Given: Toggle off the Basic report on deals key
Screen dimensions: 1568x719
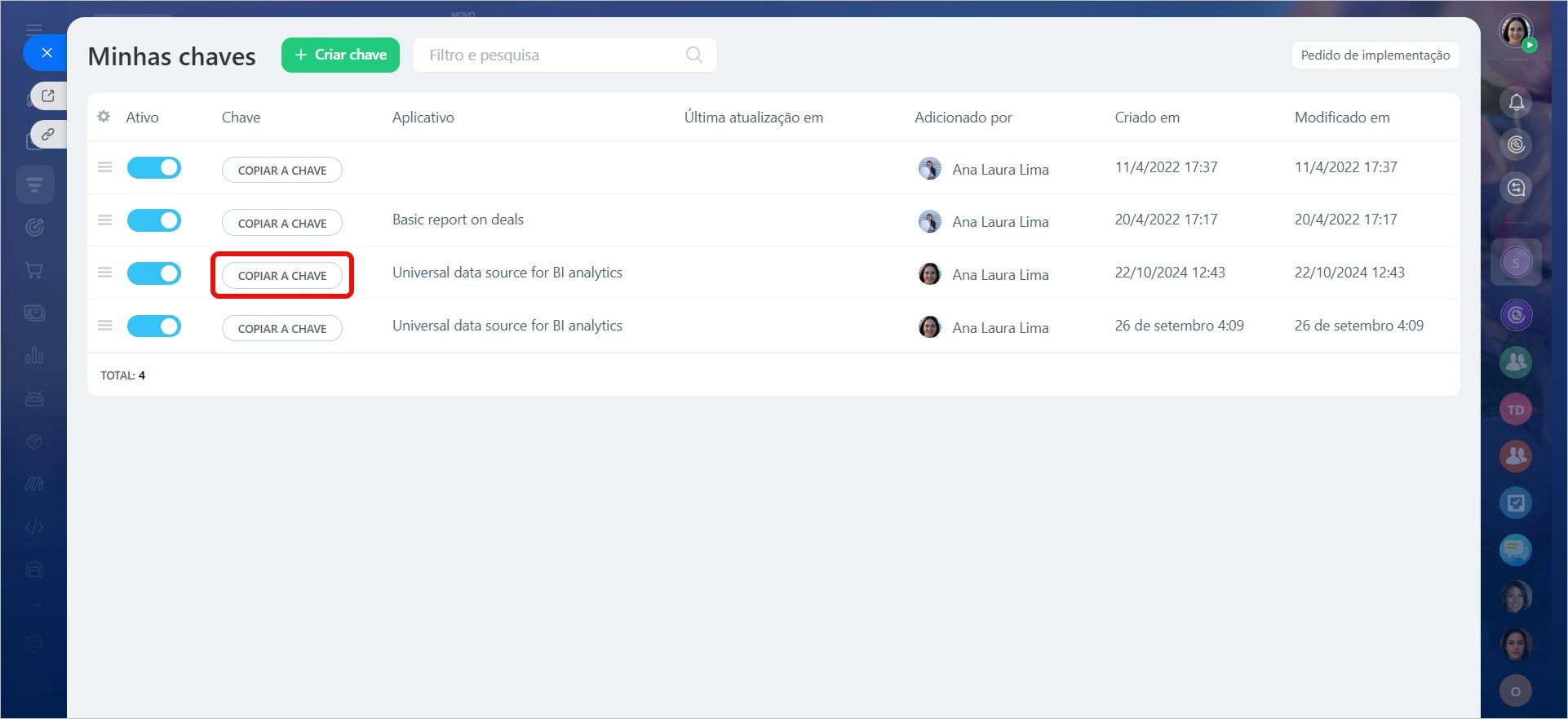Looking at the screenshot, I should coord(154,220).
